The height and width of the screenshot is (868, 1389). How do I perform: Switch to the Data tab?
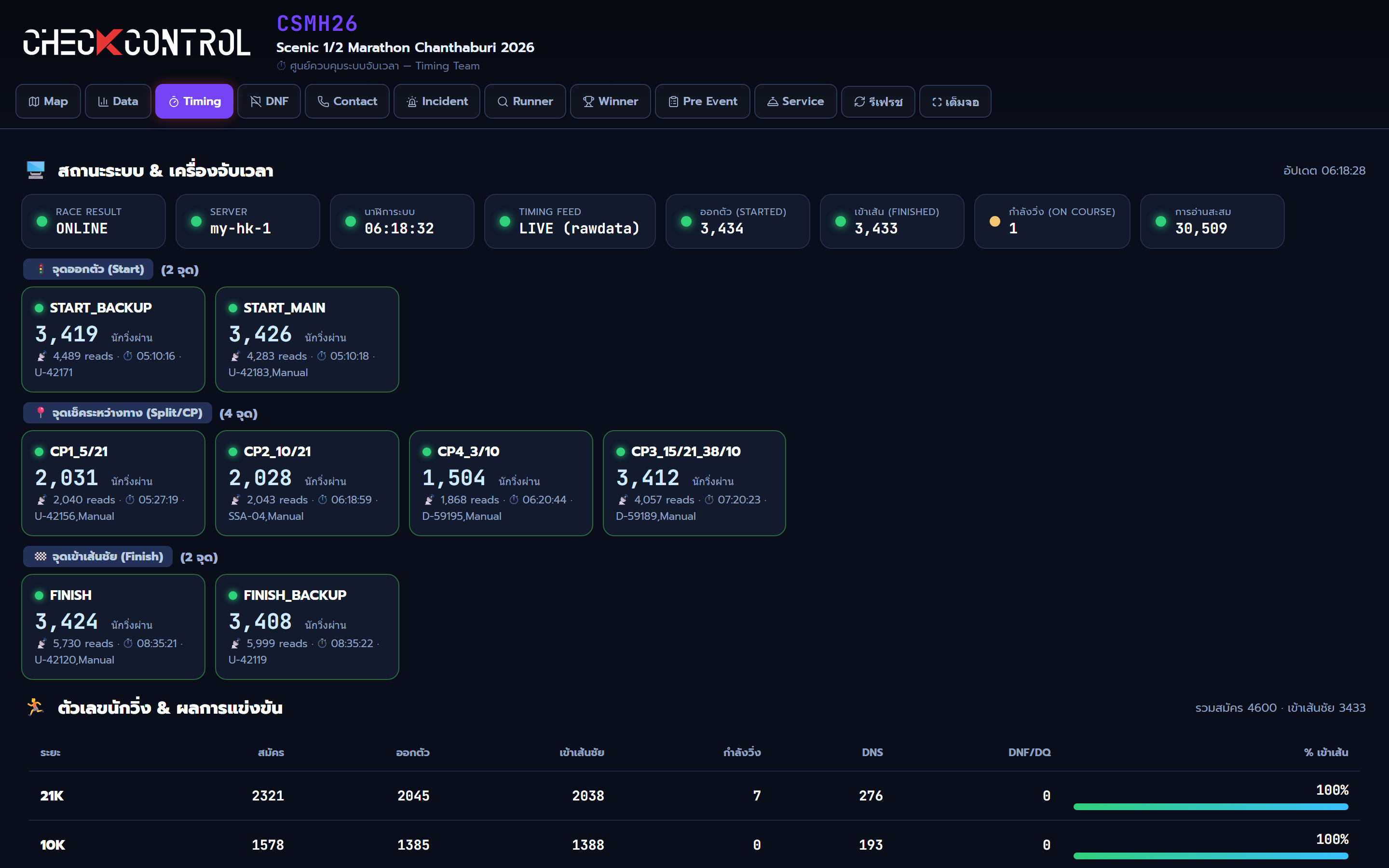click(118, 101)
